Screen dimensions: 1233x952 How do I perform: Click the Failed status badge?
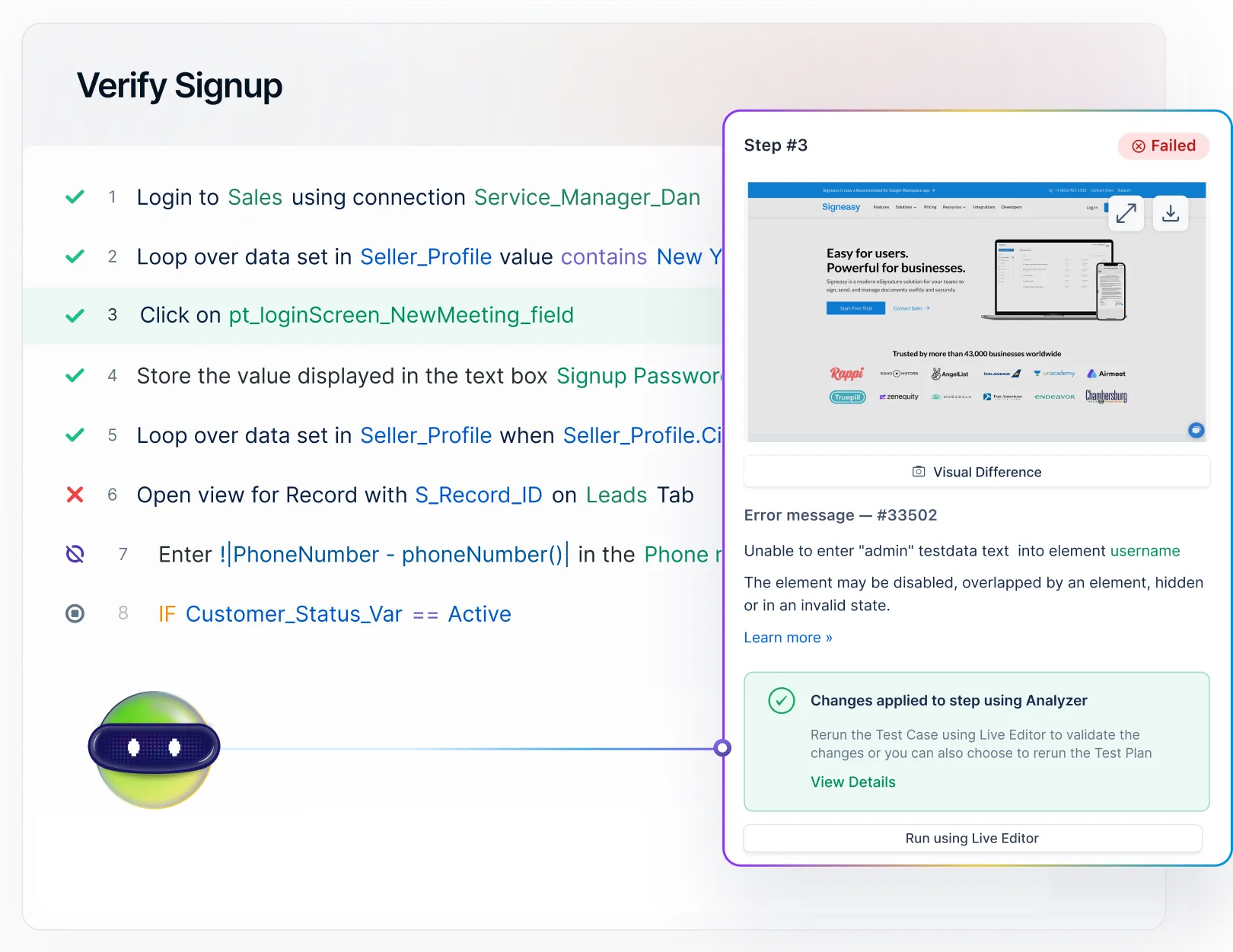coord(1163,146)
